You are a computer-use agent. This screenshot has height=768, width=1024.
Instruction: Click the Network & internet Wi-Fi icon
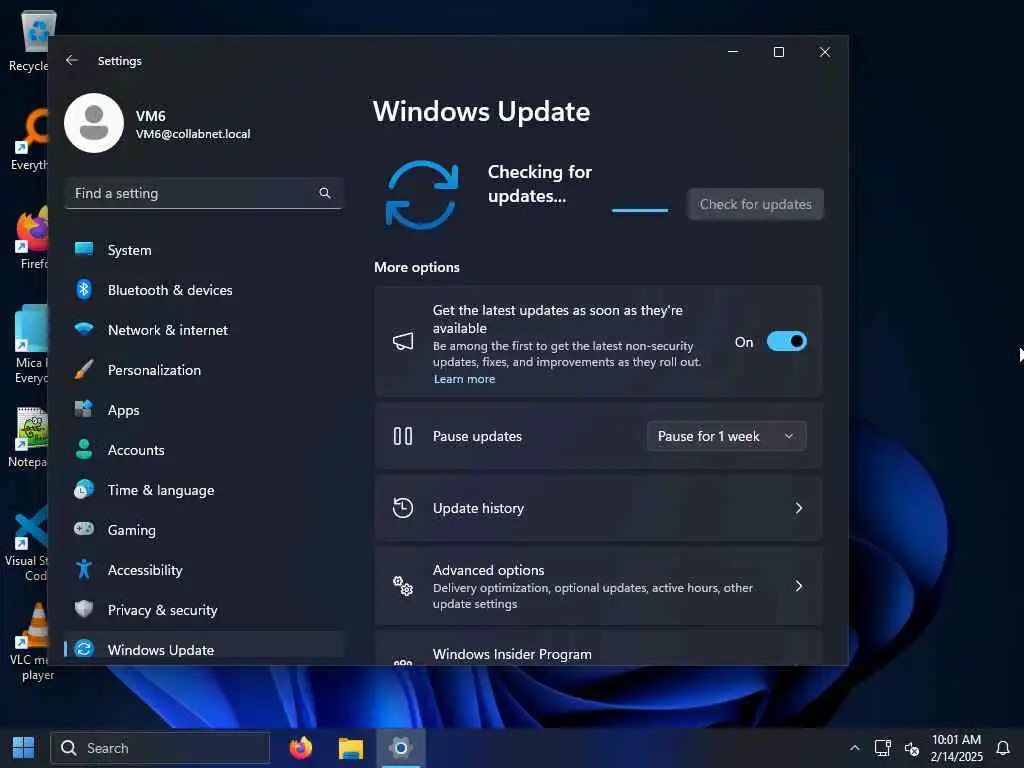pos(84,328)
